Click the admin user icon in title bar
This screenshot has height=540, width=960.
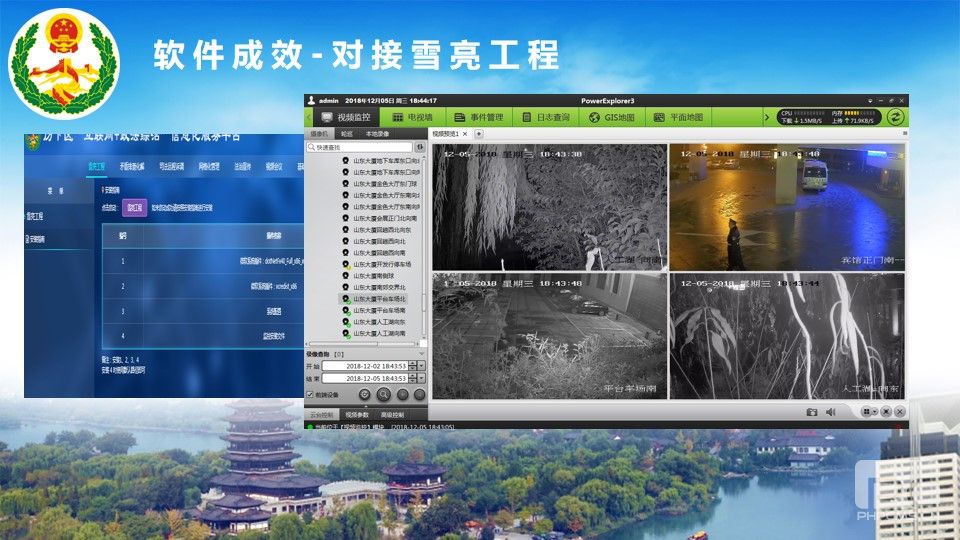pyautogui.click(x=311, y=100)
